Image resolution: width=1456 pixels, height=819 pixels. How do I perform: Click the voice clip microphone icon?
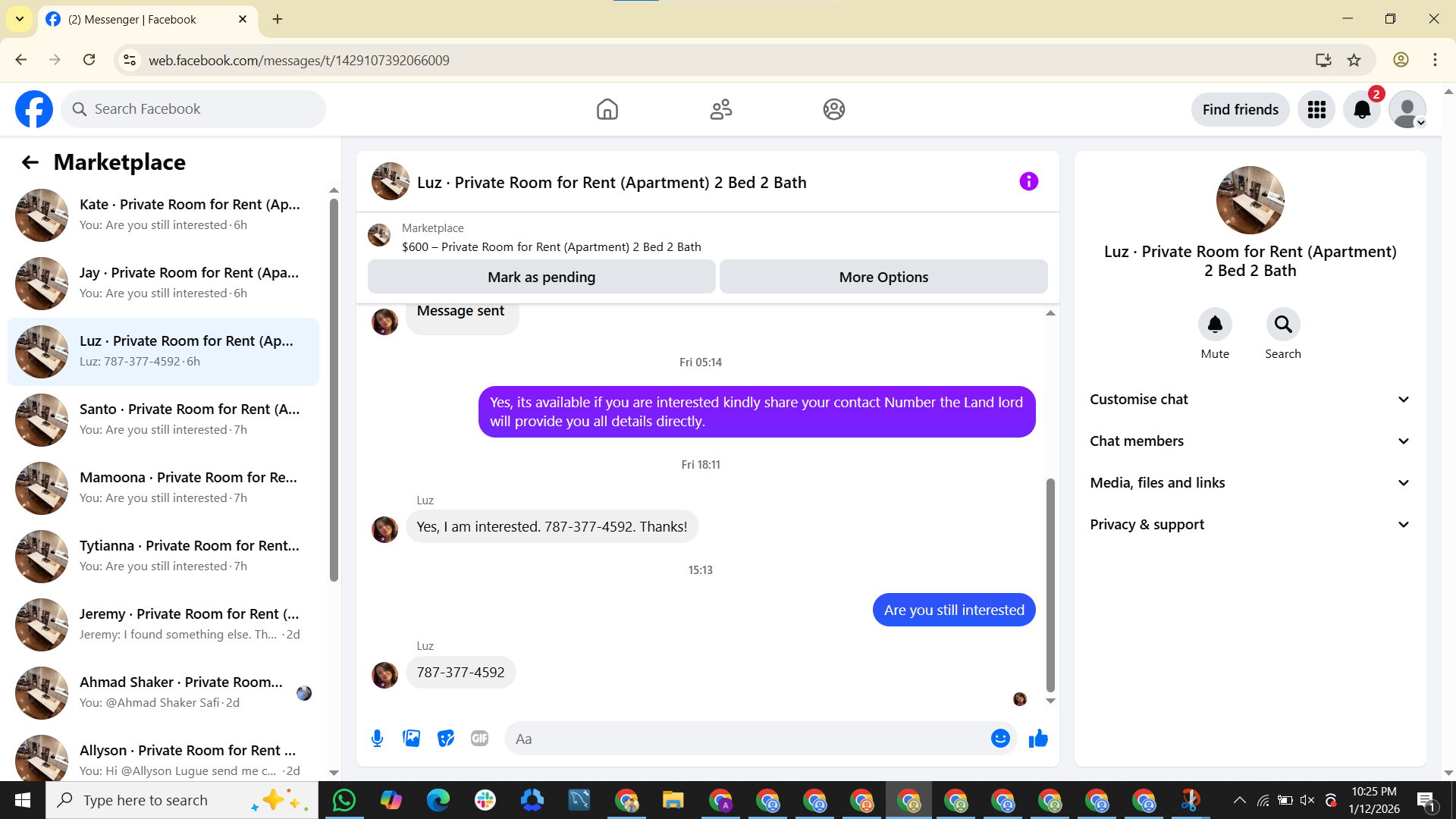(377, 739)
